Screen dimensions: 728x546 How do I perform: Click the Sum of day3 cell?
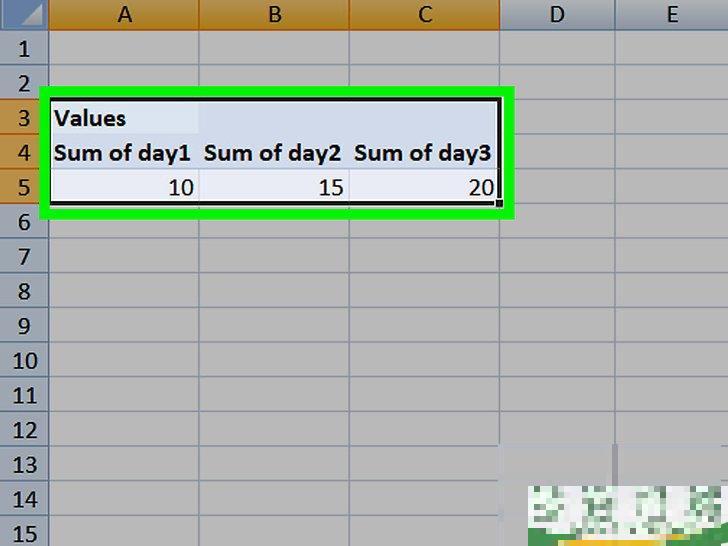pos(424,153)
